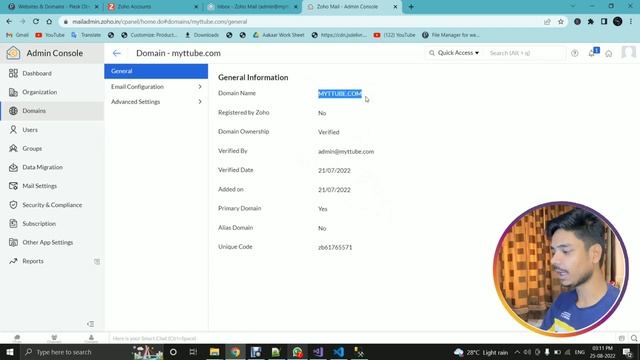Open Task View on the taskbar
This screenshot has width=640, height=360.
(193, 352)
